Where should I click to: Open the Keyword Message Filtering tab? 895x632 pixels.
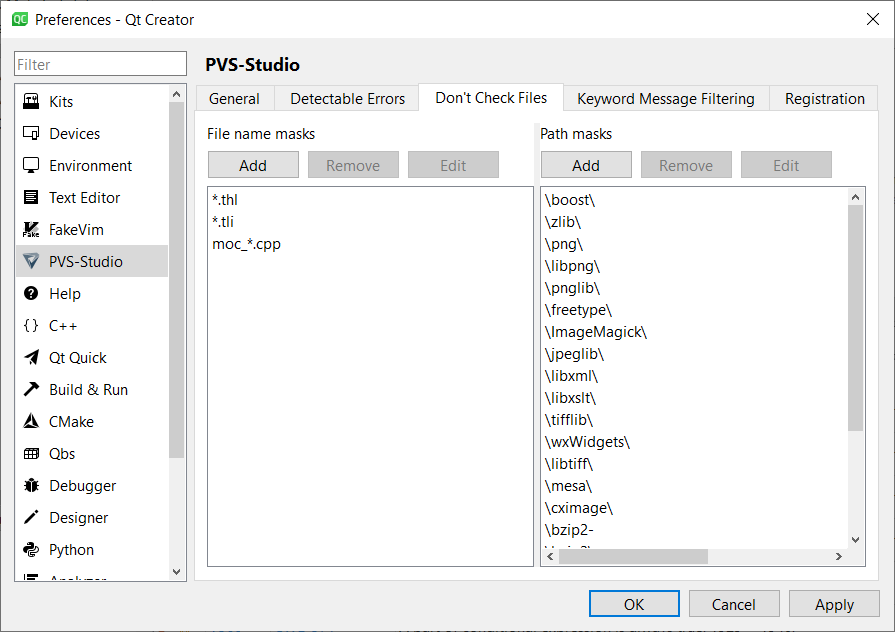click(x=665, y=98)
